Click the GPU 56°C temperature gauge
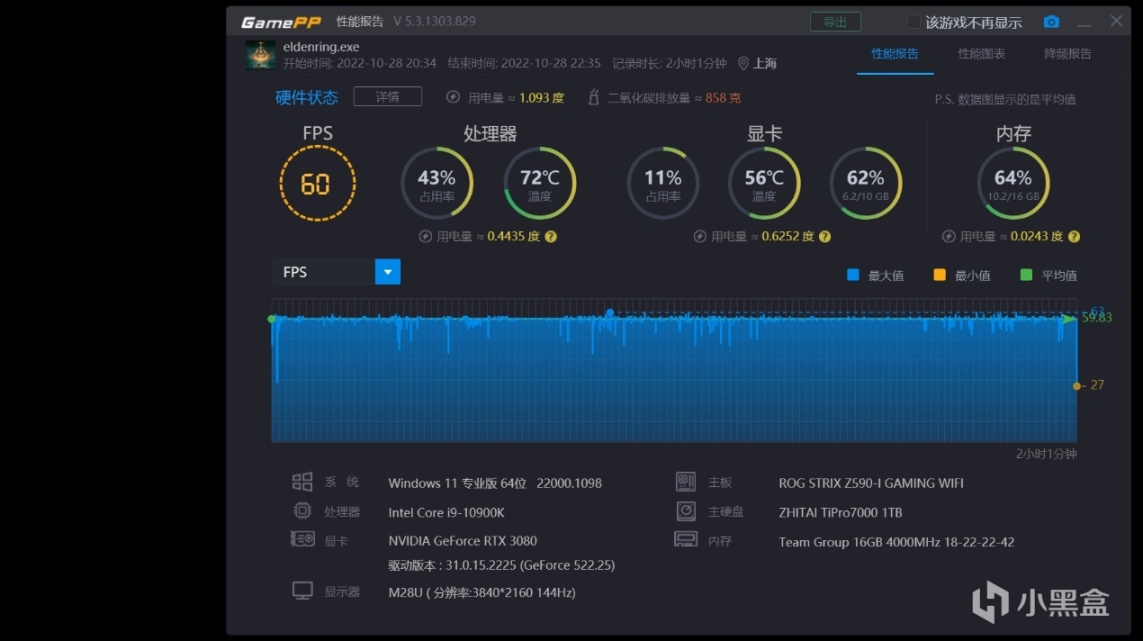The width and height of the screenshot is (1143, 641). (x=764, y=183)
